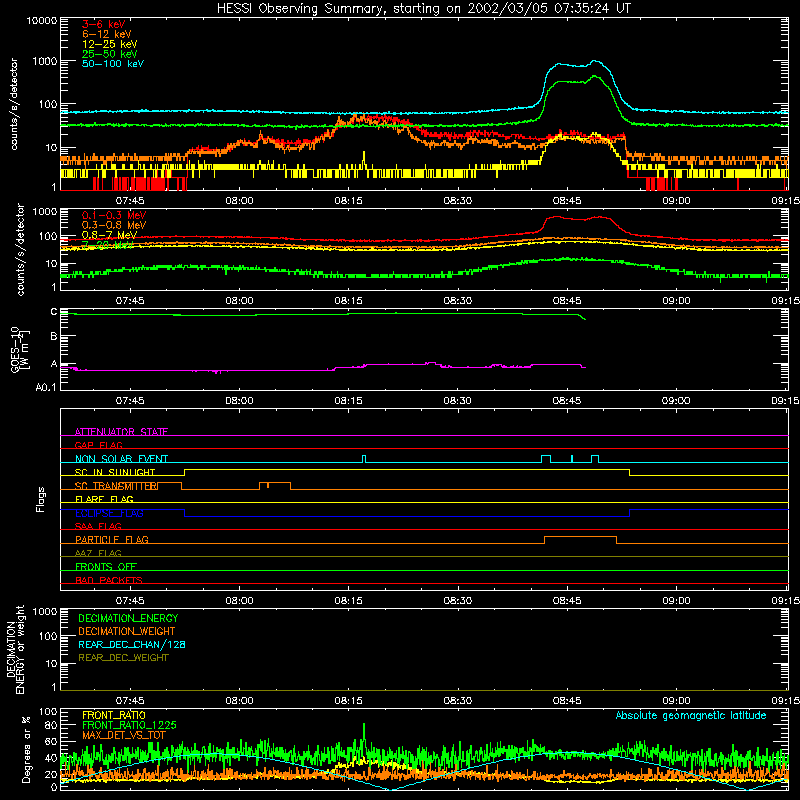Click the Absolute geomagnetic latitude label
Image resolution: width=800 pixels, height=800 pixels.
(691, 715)
